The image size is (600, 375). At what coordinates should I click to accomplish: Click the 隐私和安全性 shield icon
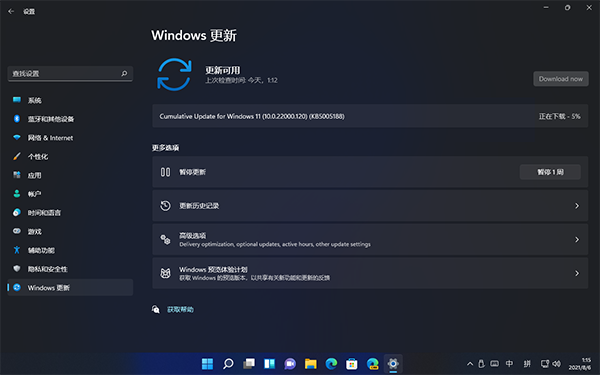pyautogui.click(x=17, y=269)
